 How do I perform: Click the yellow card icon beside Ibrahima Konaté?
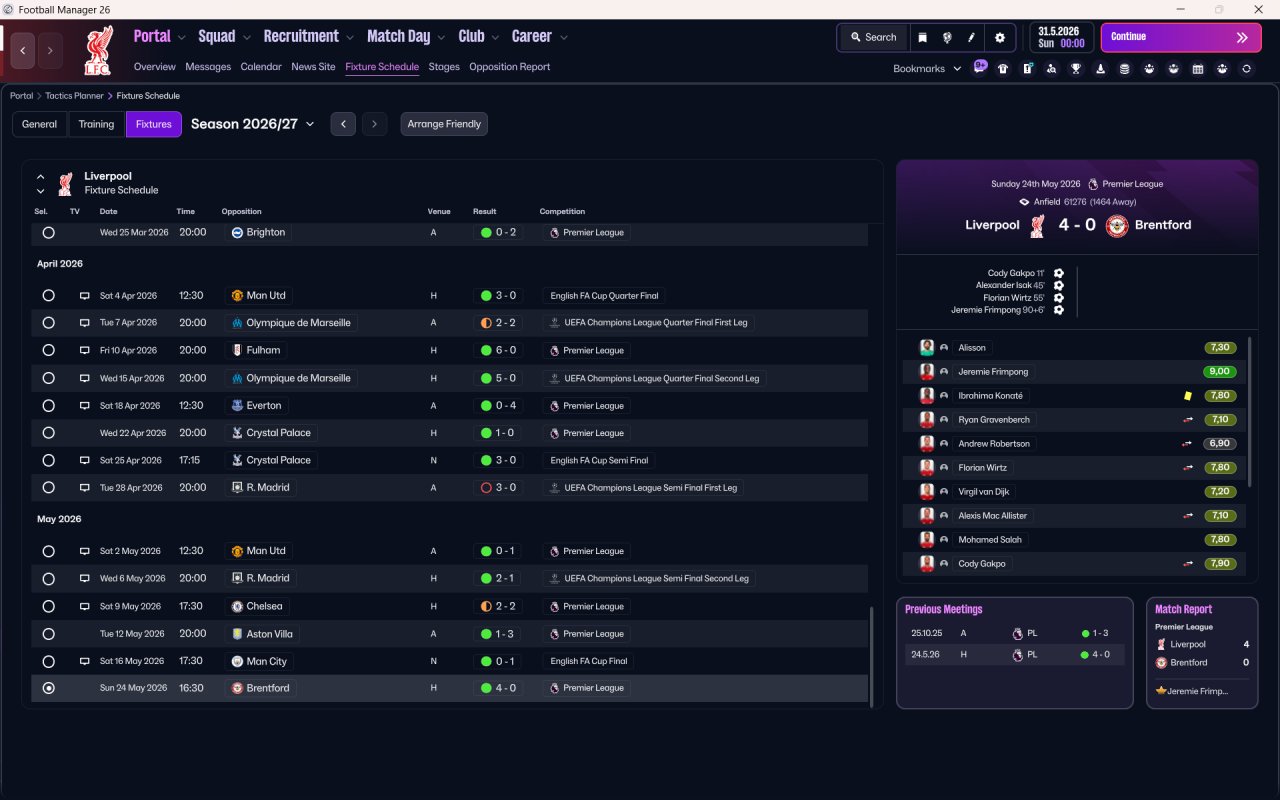point(1187,396)
